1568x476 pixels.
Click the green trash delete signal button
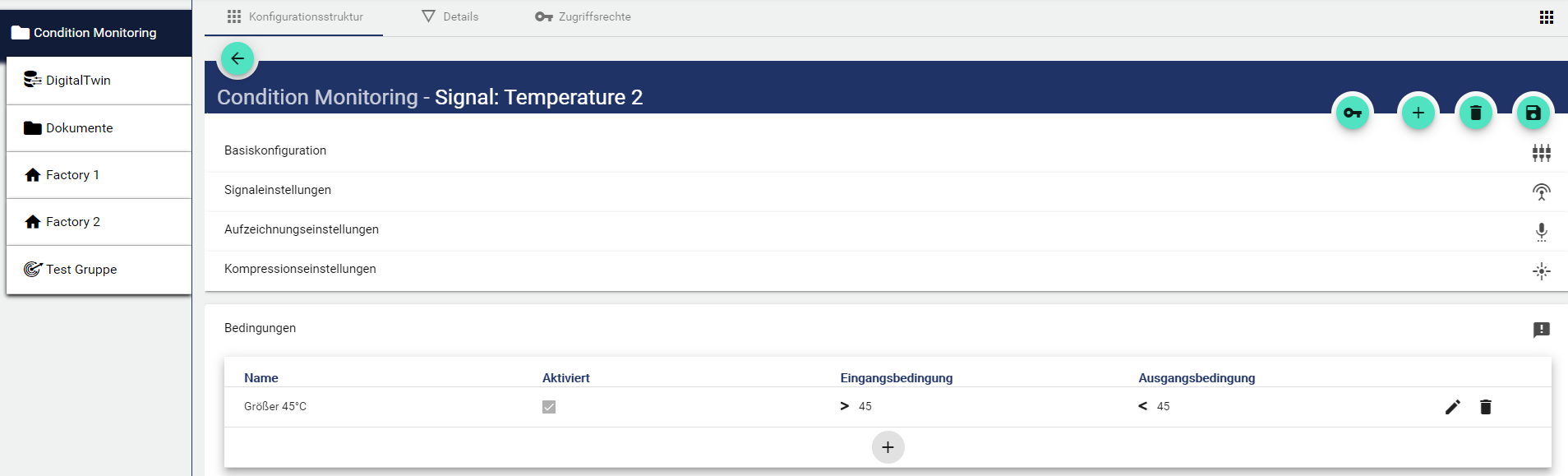(1475, 113)
